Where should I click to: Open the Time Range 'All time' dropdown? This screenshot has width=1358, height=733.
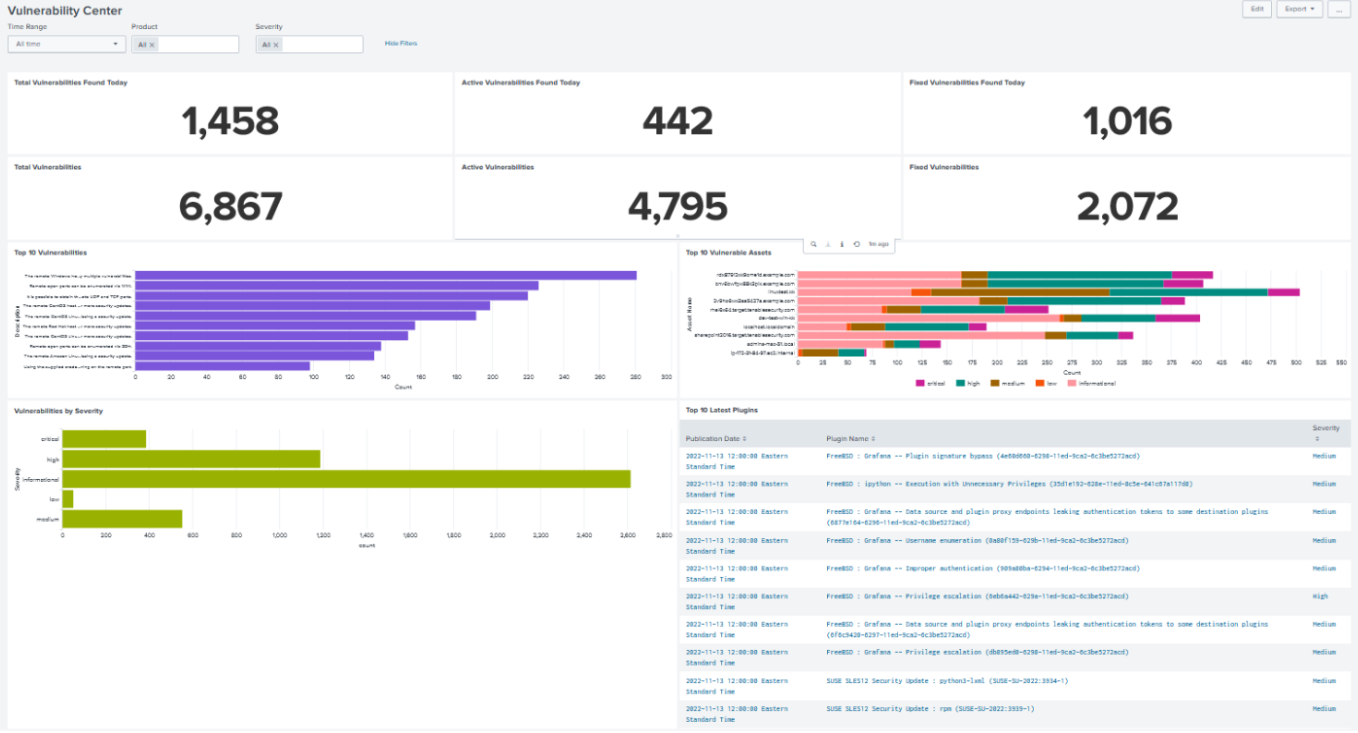pyautogui.click(x=66, y=44)
